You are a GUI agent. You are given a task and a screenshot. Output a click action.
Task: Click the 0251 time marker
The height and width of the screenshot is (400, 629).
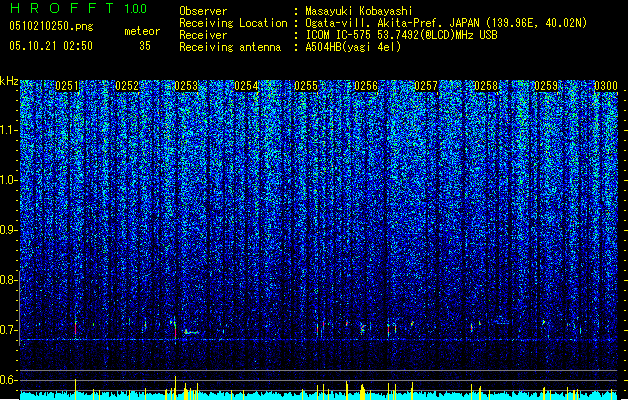coord(67,86)
